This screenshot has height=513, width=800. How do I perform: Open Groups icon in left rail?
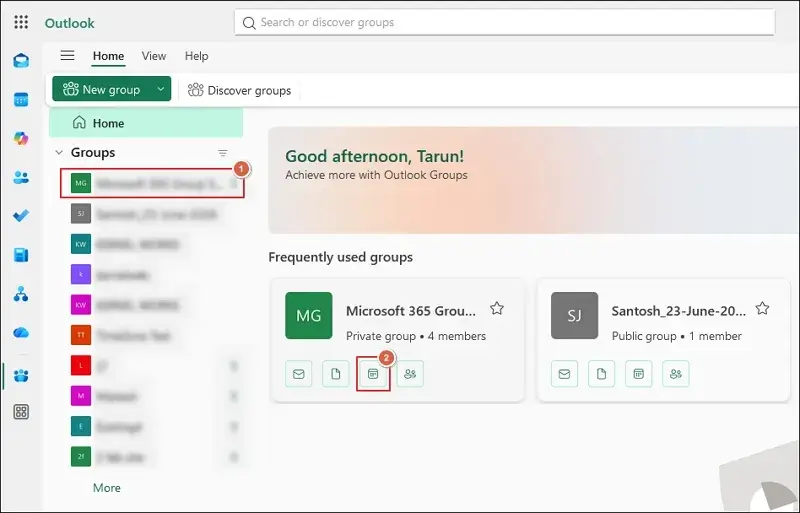click(21, 376)
